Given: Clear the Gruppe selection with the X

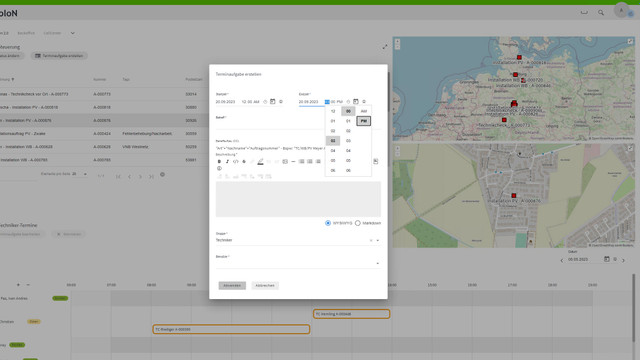Looking at the screenshot, I should click(371, 240).
